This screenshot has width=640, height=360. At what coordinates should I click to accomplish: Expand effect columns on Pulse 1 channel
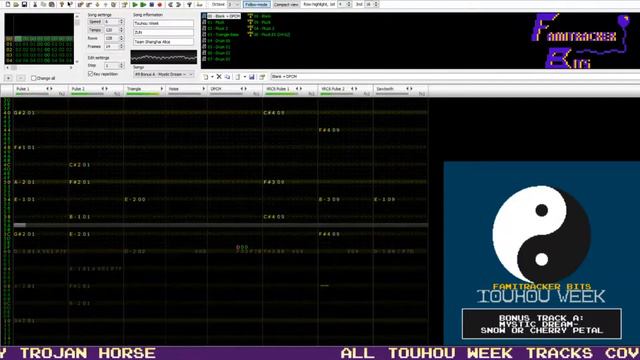click(51, 89)
